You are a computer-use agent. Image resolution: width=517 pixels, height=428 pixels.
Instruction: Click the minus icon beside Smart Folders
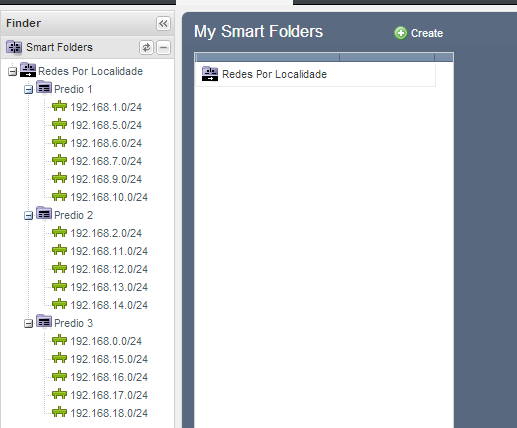point(163,47)
